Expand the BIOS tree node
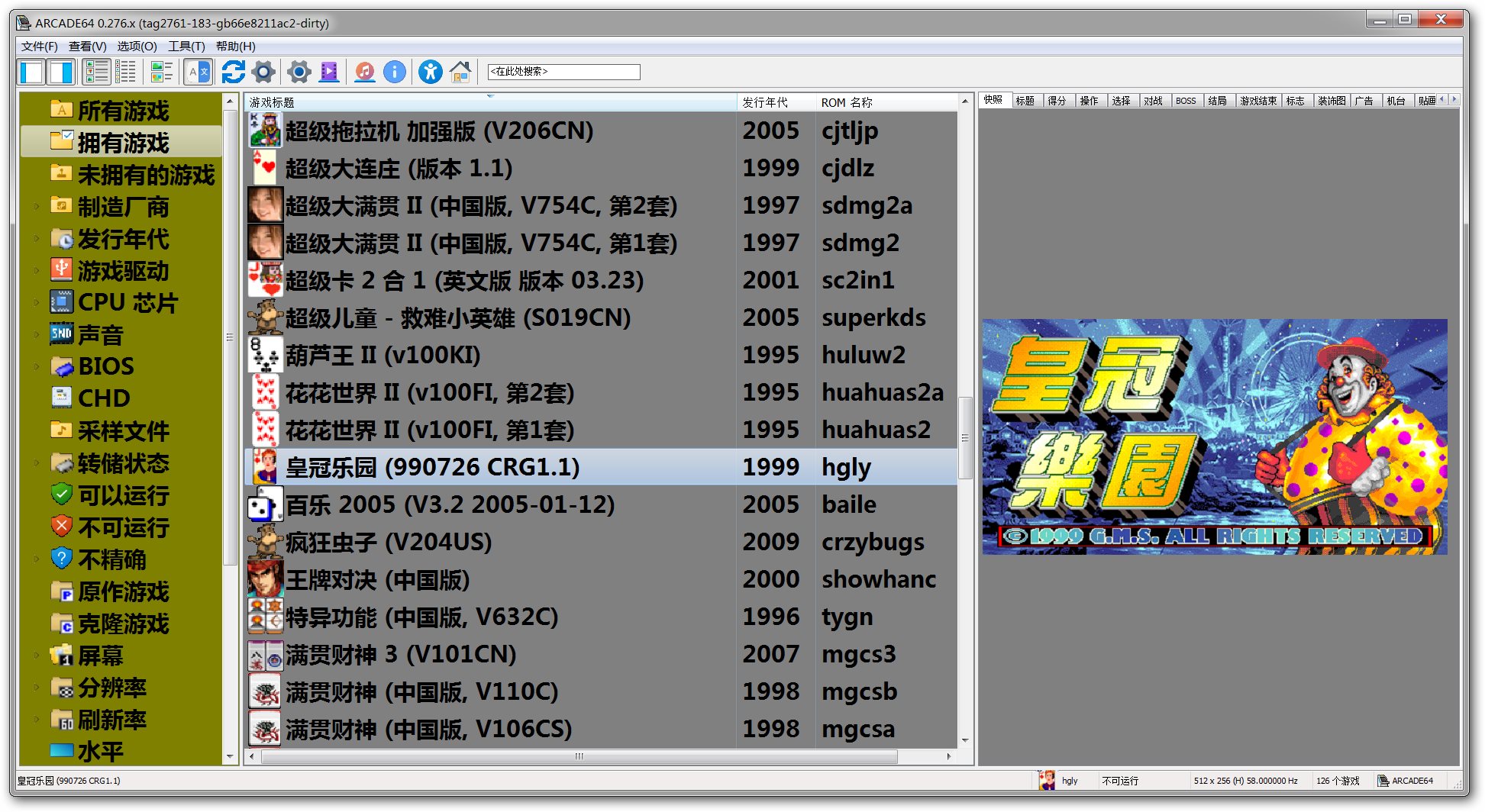The width and height of the screenshot is (1485, 812). point(36,367)
